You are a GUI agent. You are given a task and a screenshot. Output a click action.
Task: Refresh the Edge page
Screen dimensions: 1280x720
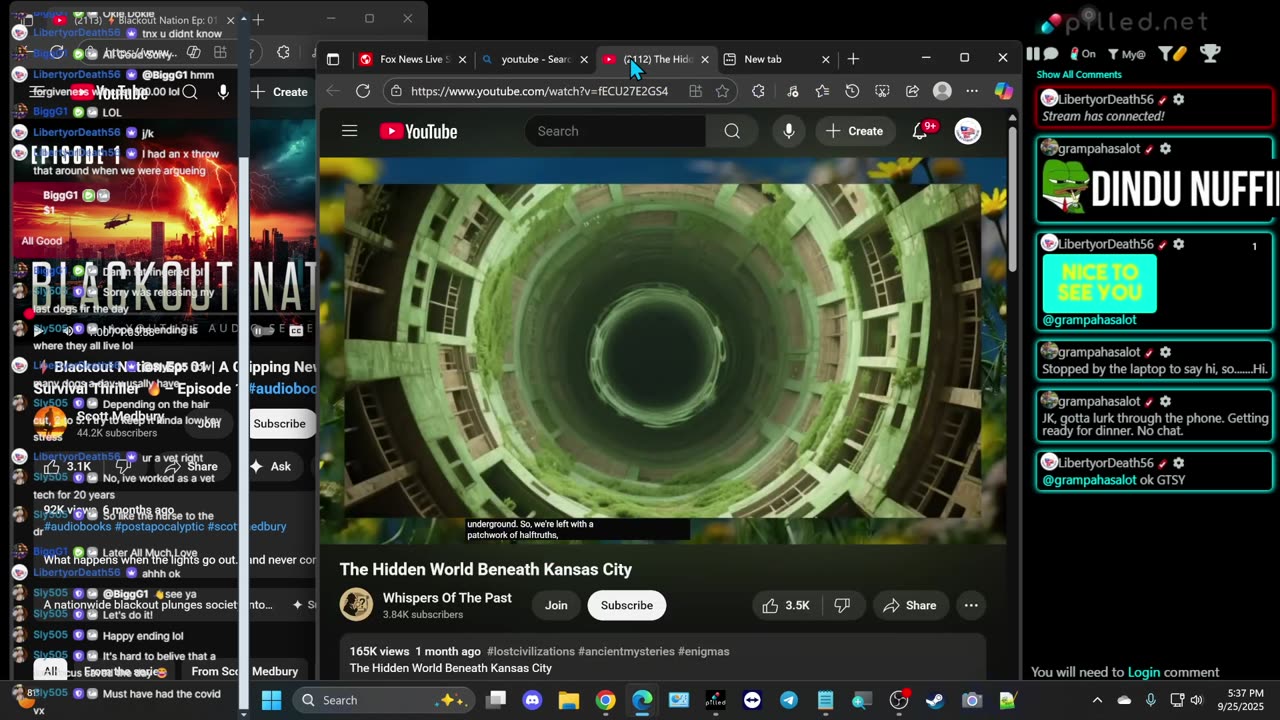[363, 91]
